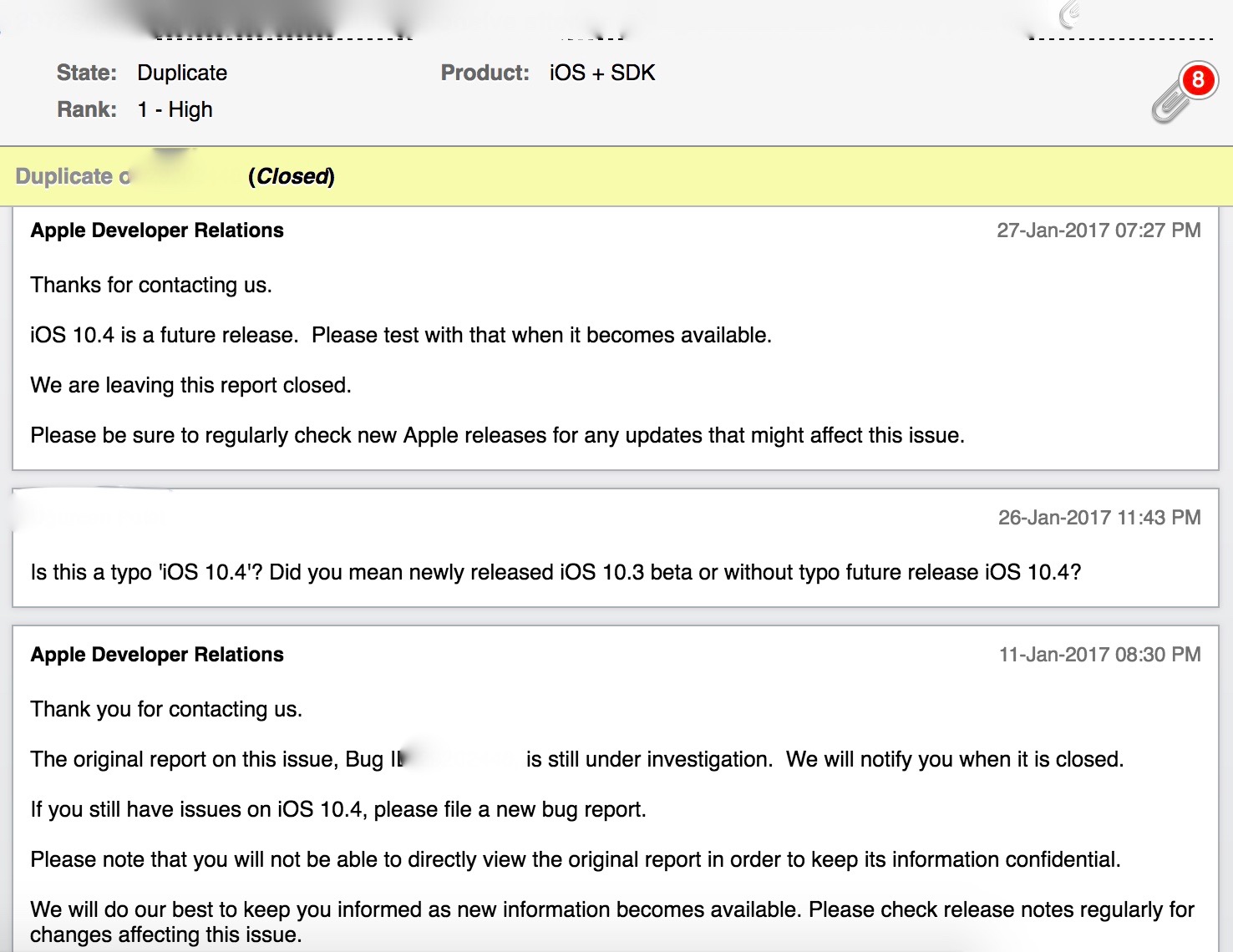
Task: Click the small faded paperclip icon at top
Action: [1070, 14]
